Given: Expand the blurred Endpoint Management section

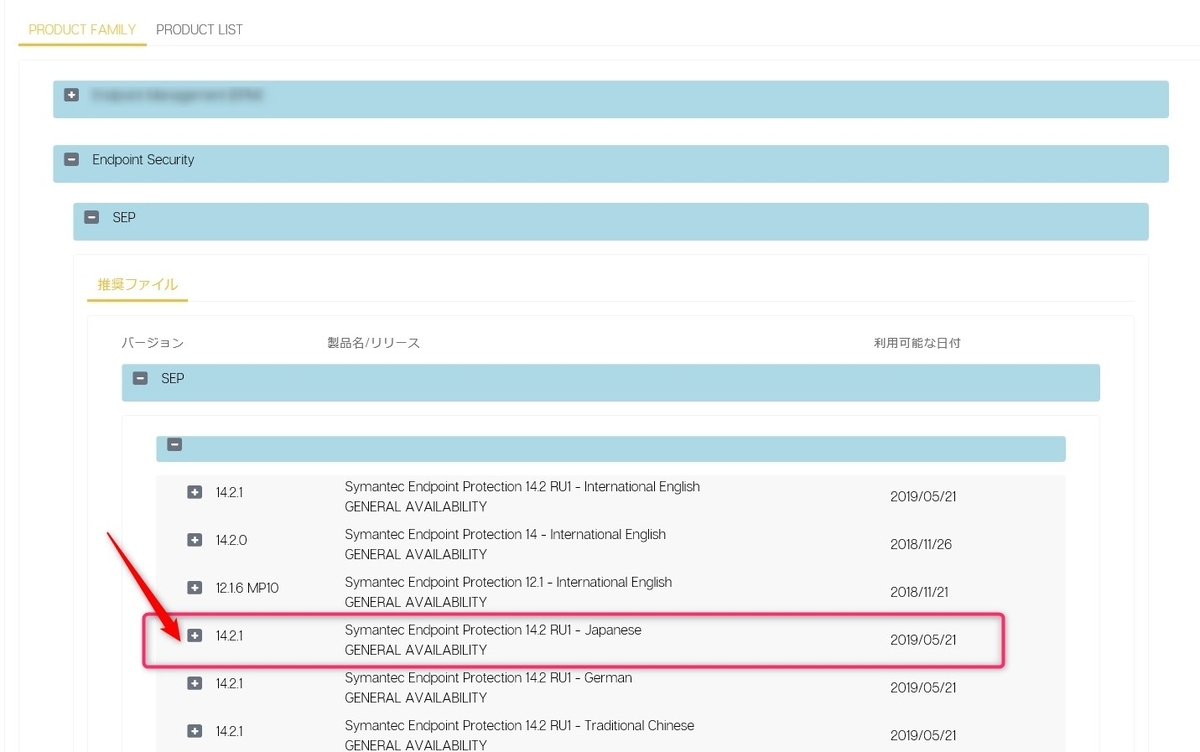Looking at the screenshot, I should [x=71, y=95].
